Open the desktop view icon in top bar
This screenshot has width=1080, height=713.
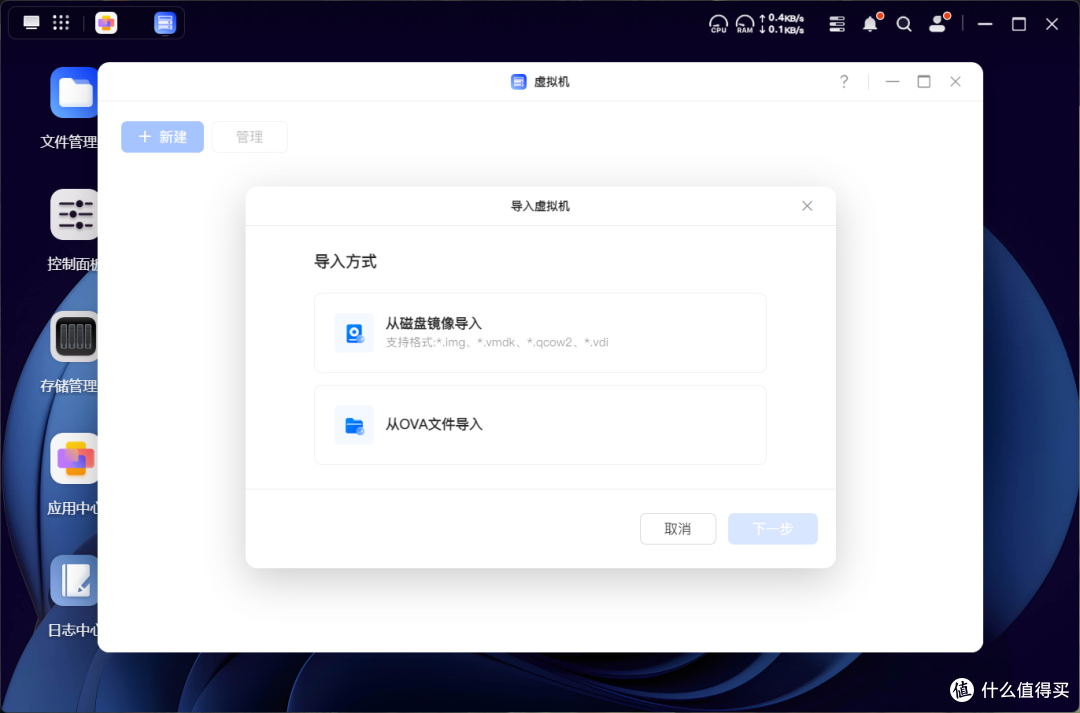tap(32, 23)
